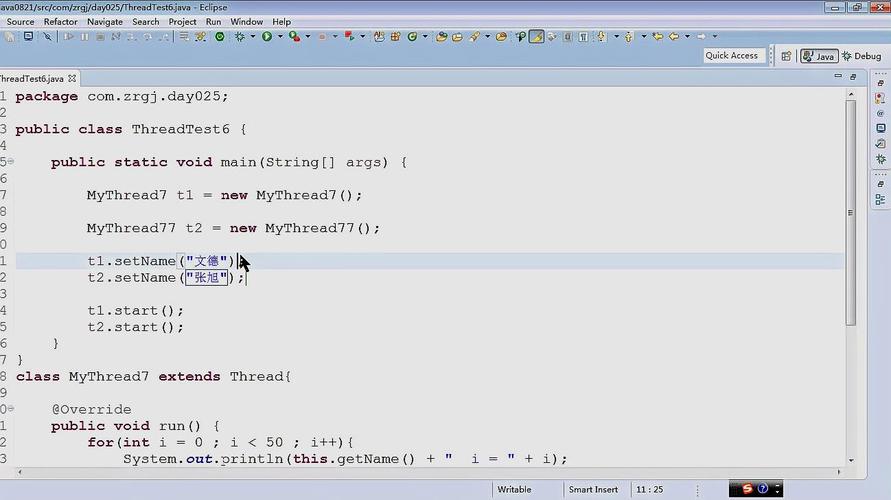Minimize the editor area
The image size is (891, 500).
point(838,76)
